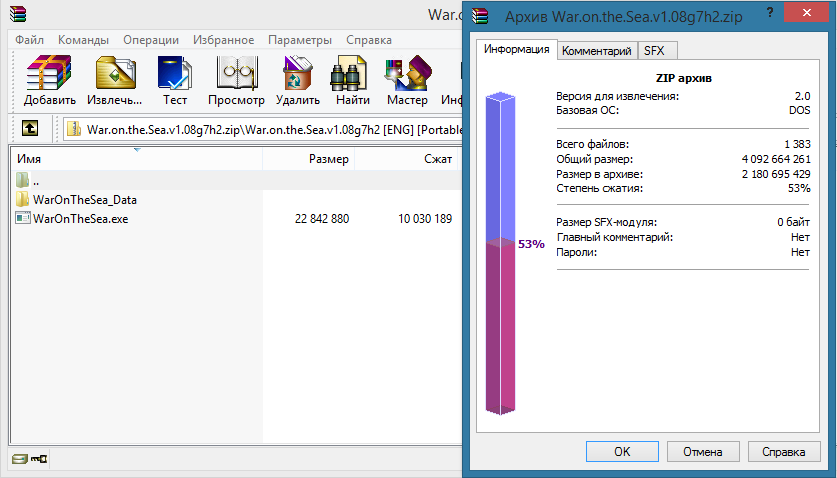Viewport: 837px width, 478px height.
Task: Click the WinRAR icon in main window title bar
Action: coord(18,14)
